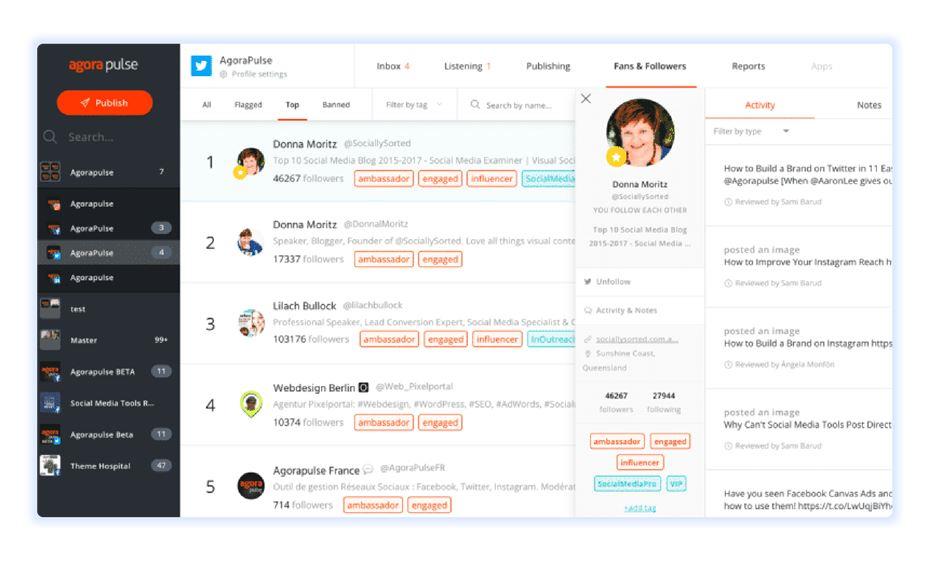This screenshot has width=940, height=564.
Task: Switch to the Notes tab
Action: pos(869,105)
